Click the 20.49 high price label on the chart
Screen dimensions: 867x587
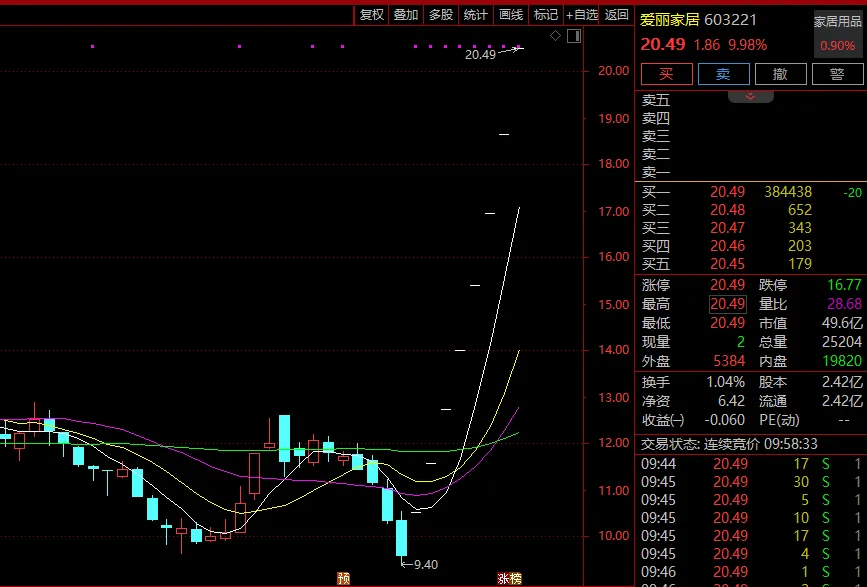pos(480,54)
